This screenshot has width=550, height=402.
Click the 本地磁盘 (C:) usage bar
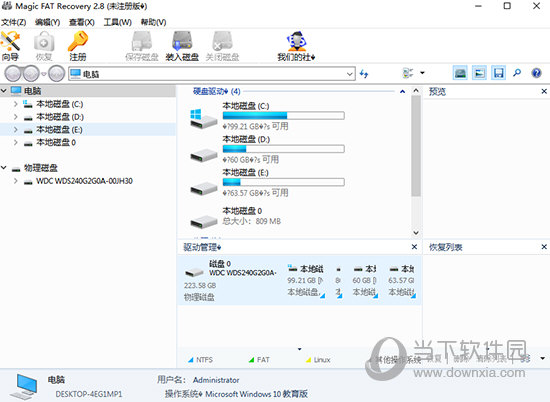283,115
